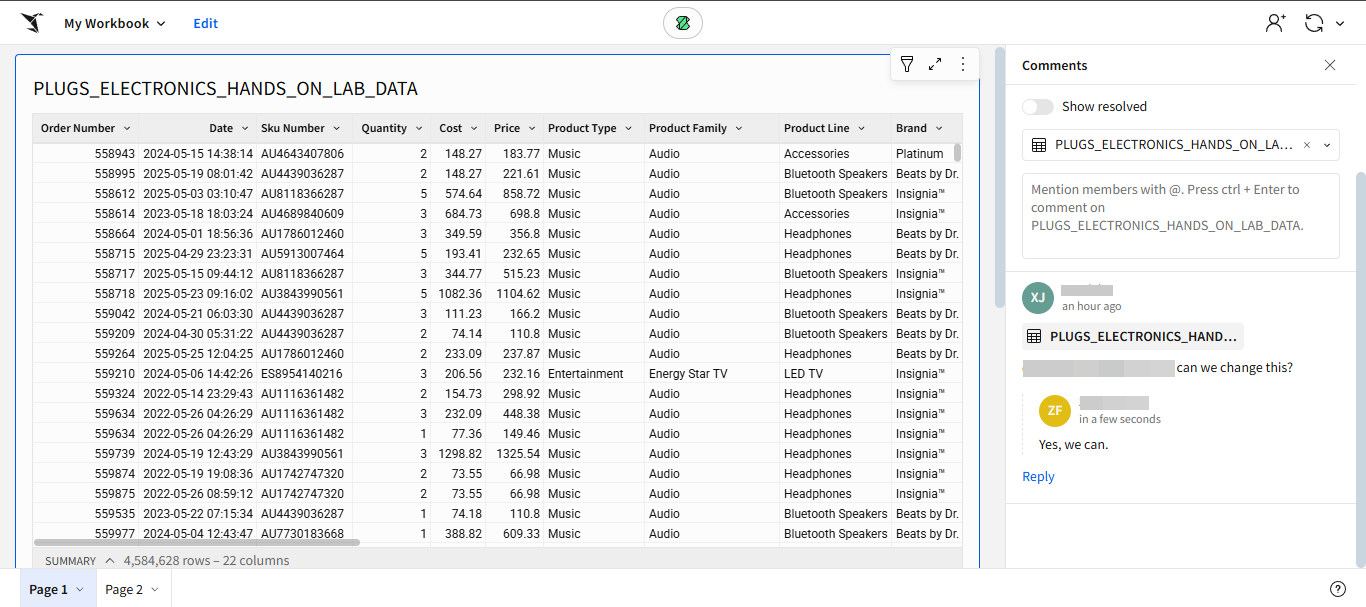Viewport: 1366px width, 607px height.
Task: Click the table horizontal scrollbar
Action: [x=196, y=542]
